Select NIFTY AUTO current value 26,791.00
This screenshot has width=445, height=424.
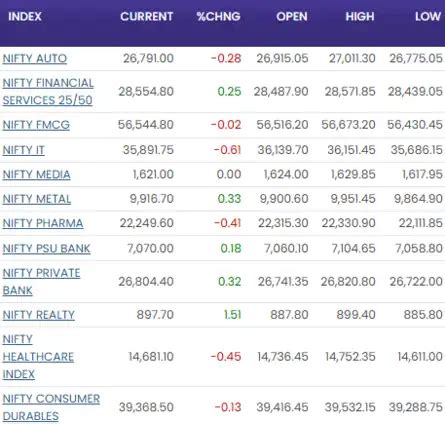click(x=148, y=58)
